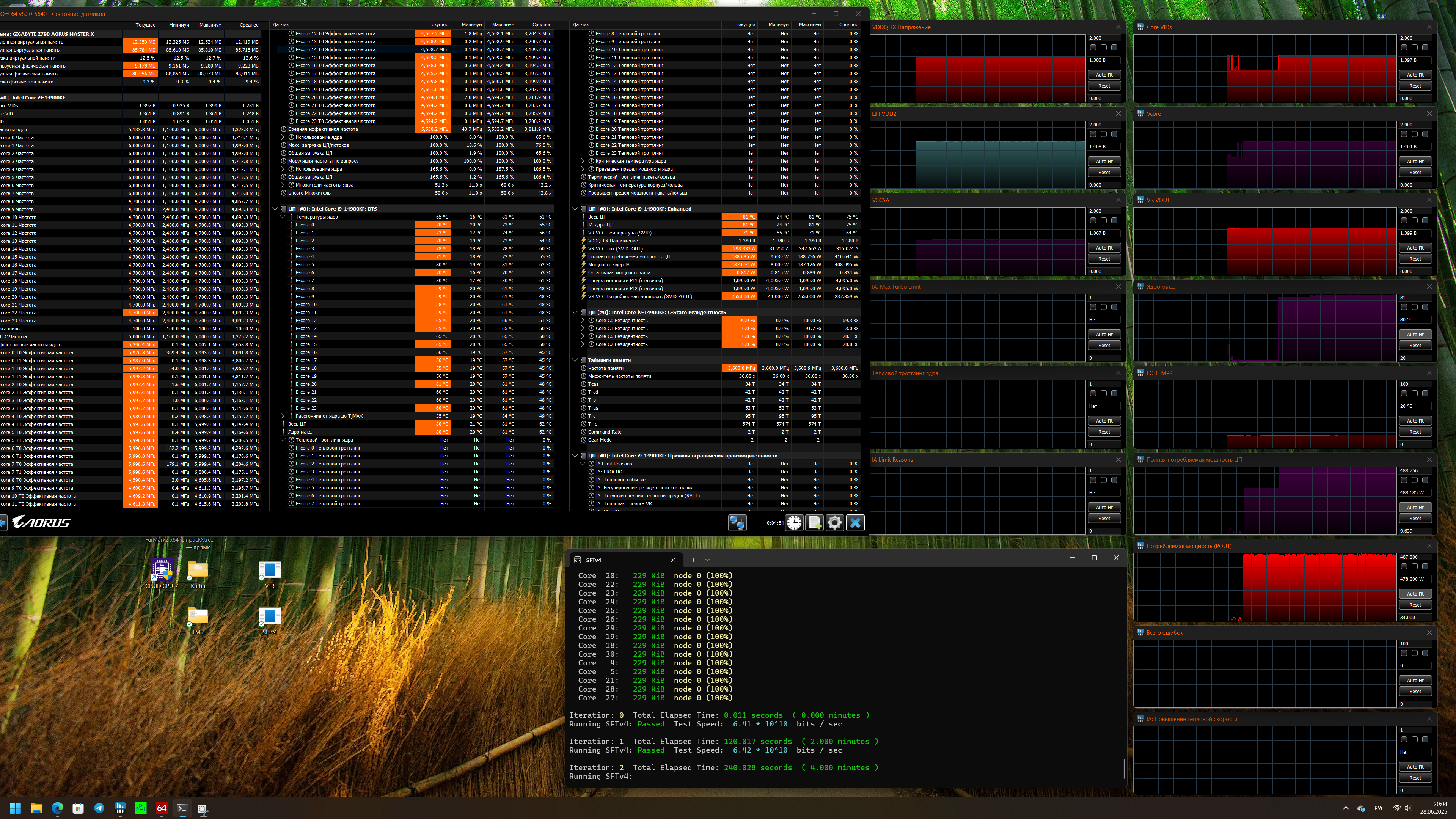Open HWiNFO settings gear icon
Screen dimensions: 1456x819
(x=835, y=523)
